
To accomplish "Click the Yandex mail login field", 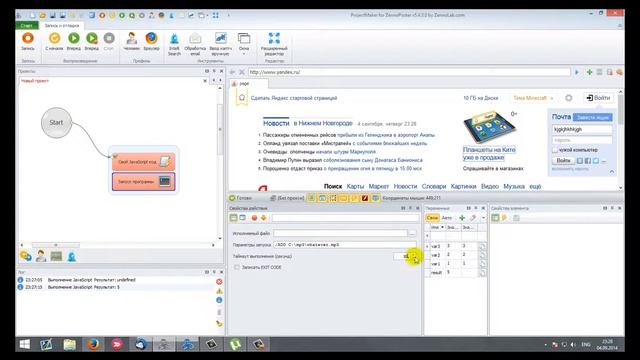I will (x=582, y=129).
